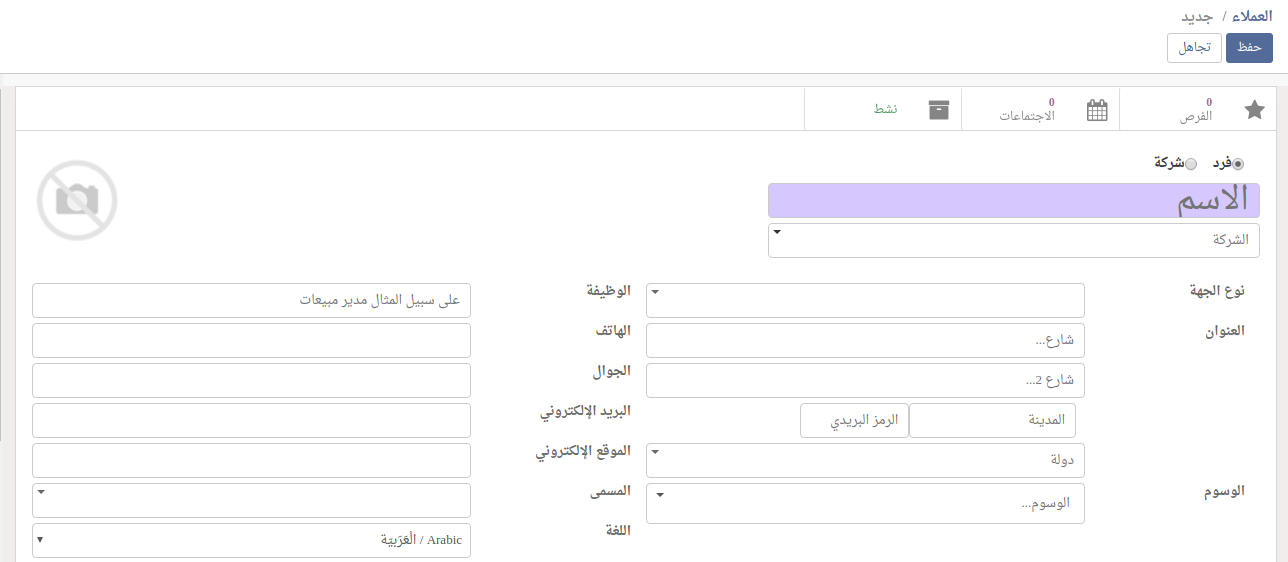Expand the الشركة company dropdown
Screen dimensions: 1288x562
coord(1013,240)
